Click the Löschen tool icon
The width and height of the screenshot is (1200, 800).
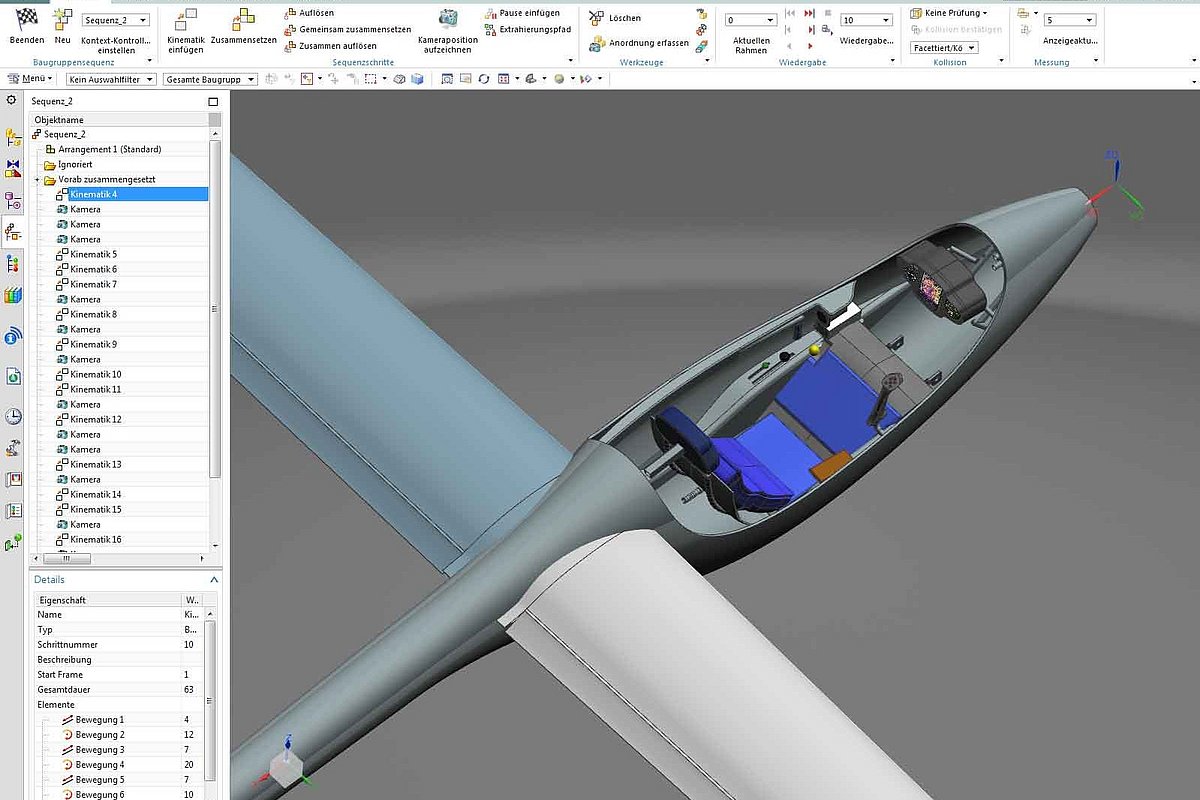coord(597,18)
